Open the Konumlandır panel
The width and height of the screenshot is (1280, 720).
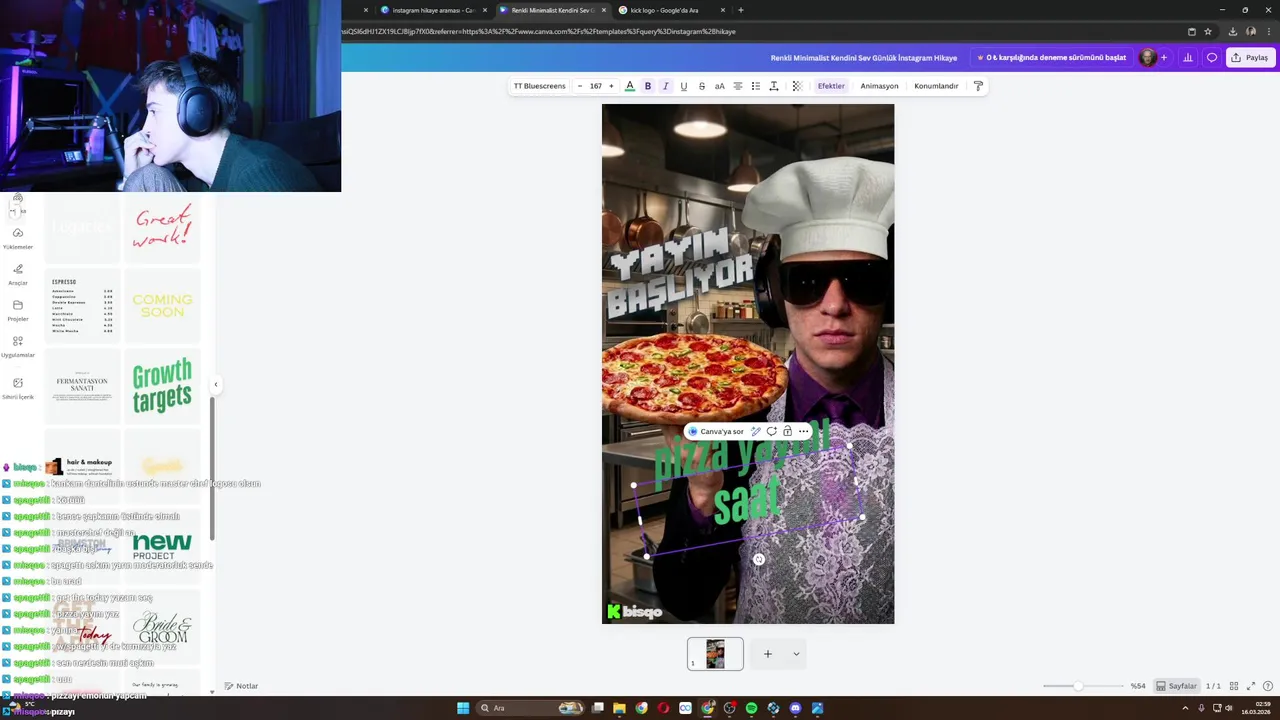pos(936,86)
